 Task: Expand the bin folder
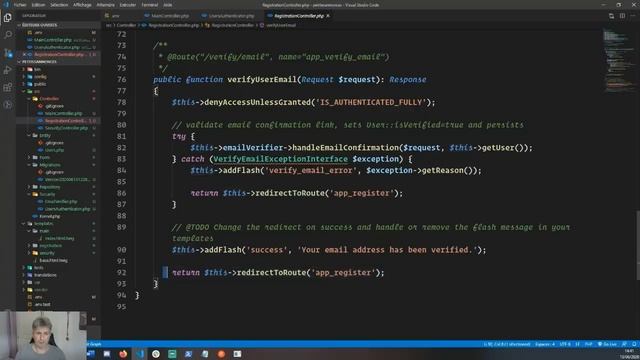tap(37, 69)
